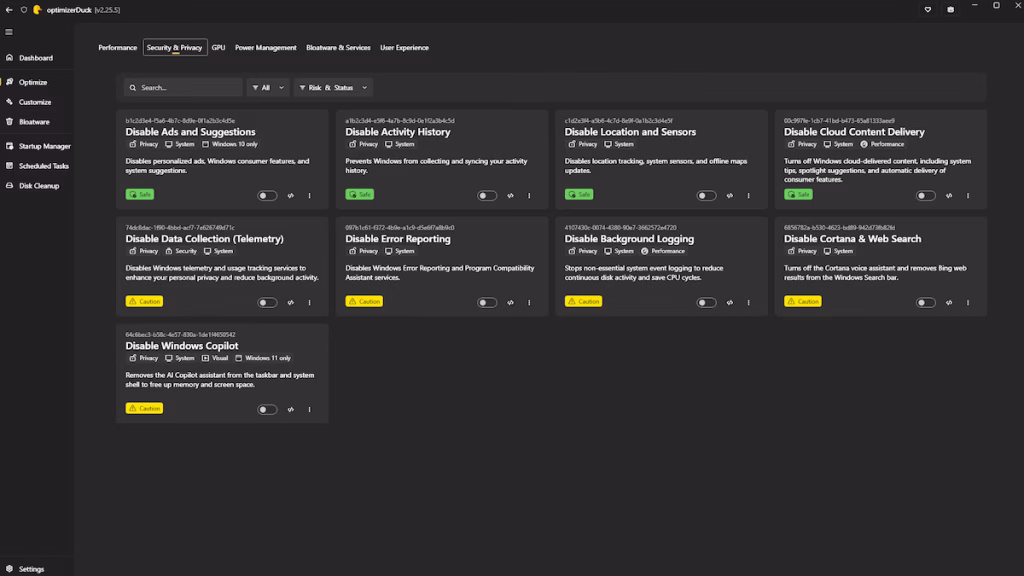Toggle Disable Data Collection (Telemetry) switch
This screenshot has width=1024, height=576.
pos(267,302)
